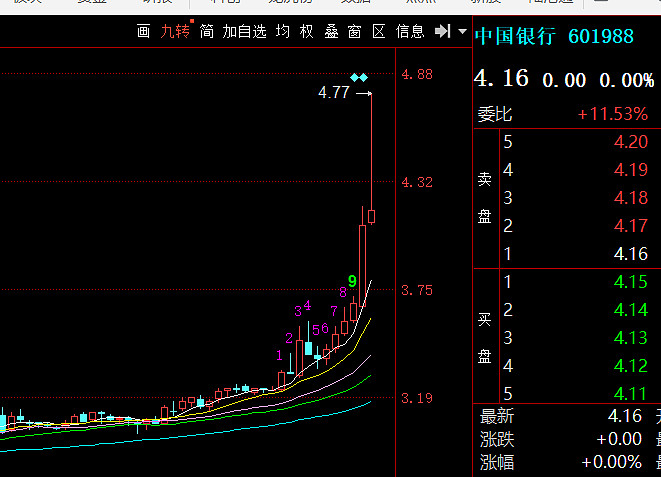Click the 最新 4.16 value
661x477 pixels.
pyautogui.click(x=625, y=416)
